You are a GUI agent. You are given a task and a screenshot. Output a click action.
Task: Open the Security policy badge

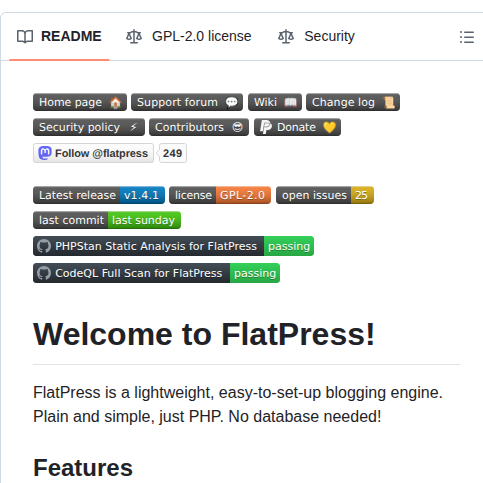tap(89, 127)
